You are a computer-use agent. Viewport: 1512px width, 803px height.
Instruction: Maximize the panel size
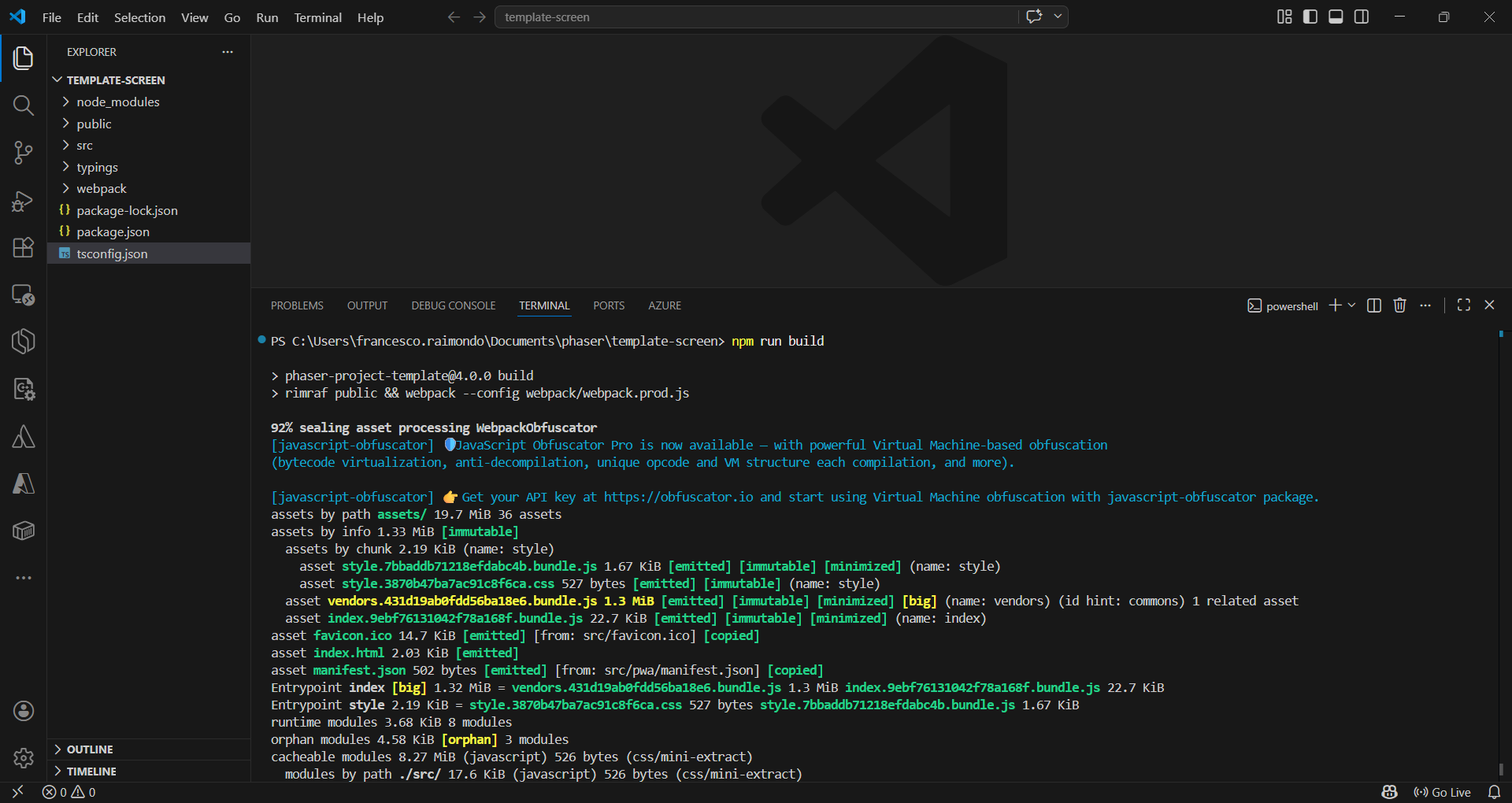pos(1464,305)
